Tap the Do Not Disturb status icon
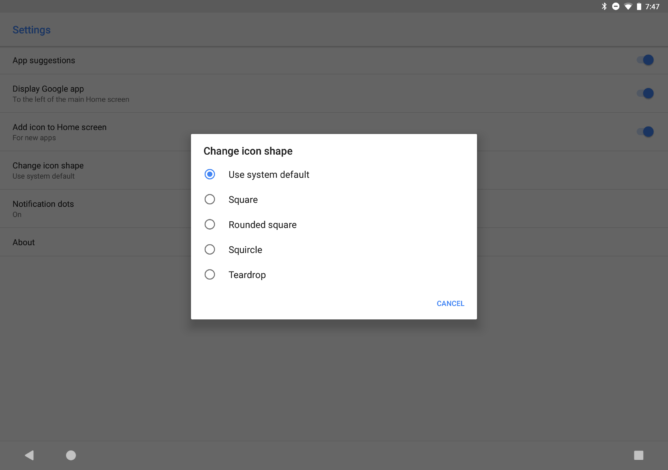The height and width of the screenshot is (470, 668). [x=616, y=6]
